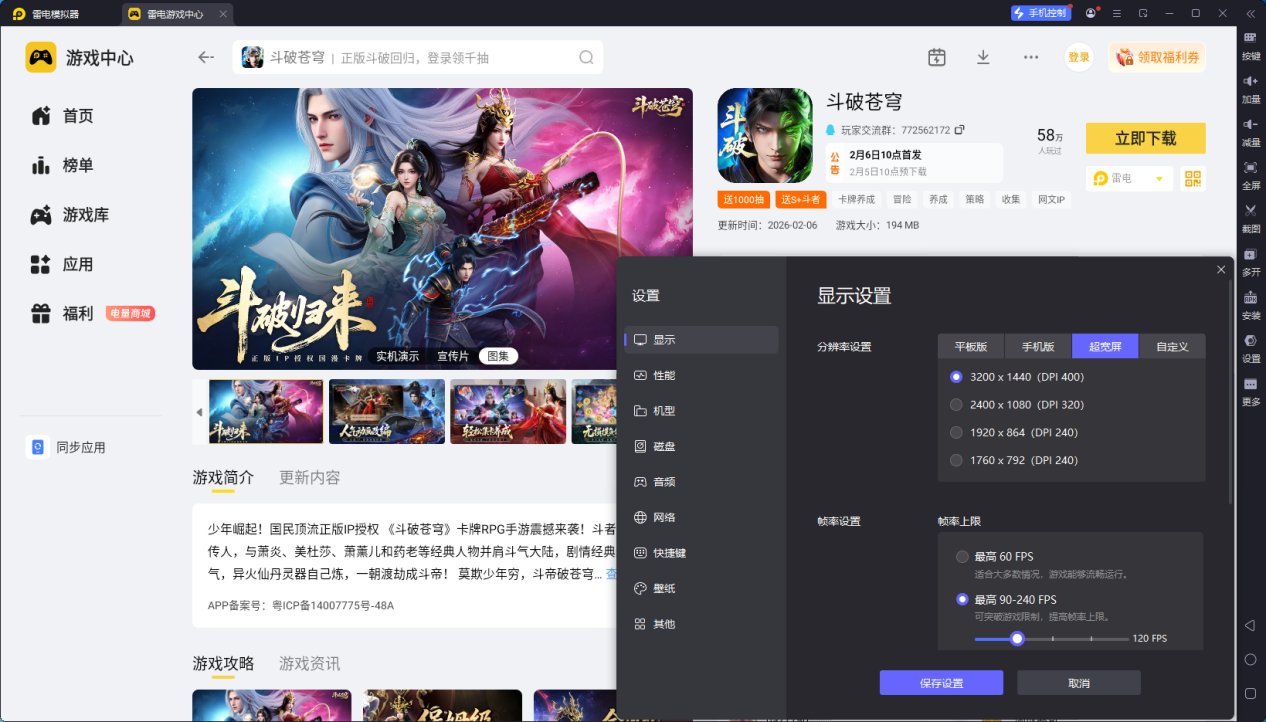Screen dimensions: 1266x722
Task: Click the 取消 button in settings
Action: pos(1079,683)
